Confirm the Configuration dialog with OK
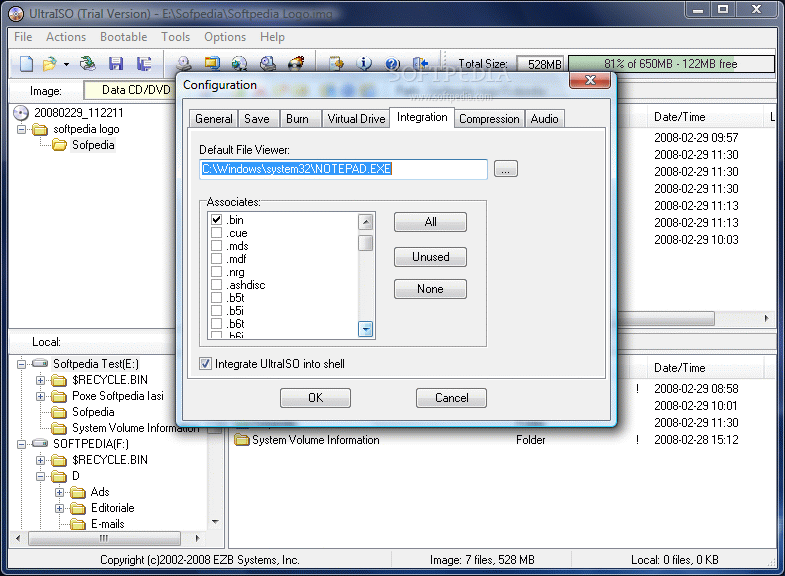The height and width of the screenshot is (576, 785). coord(315,398)
